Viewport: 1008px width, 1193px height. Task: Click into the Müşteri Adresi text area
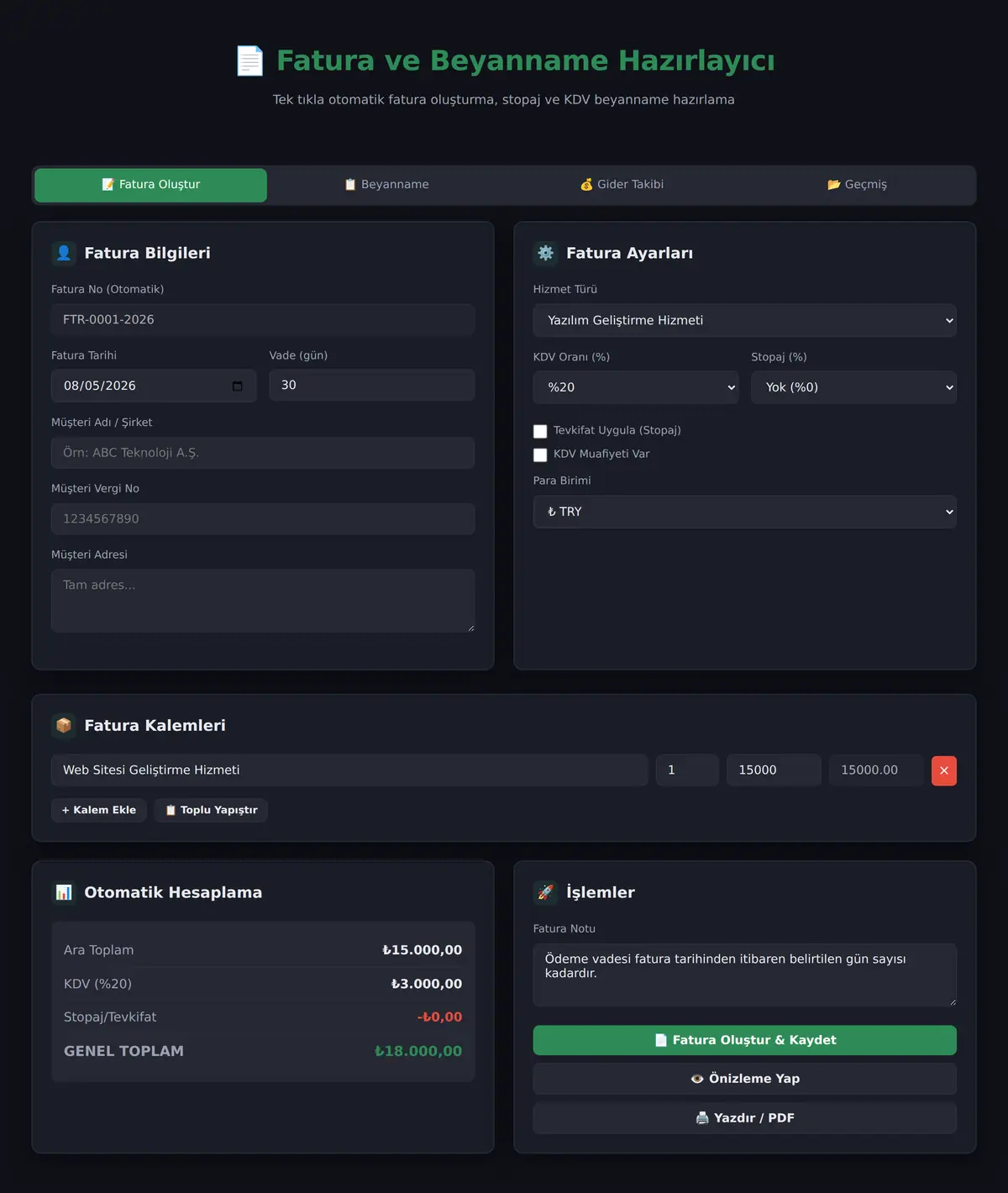(x=263, y=601)
